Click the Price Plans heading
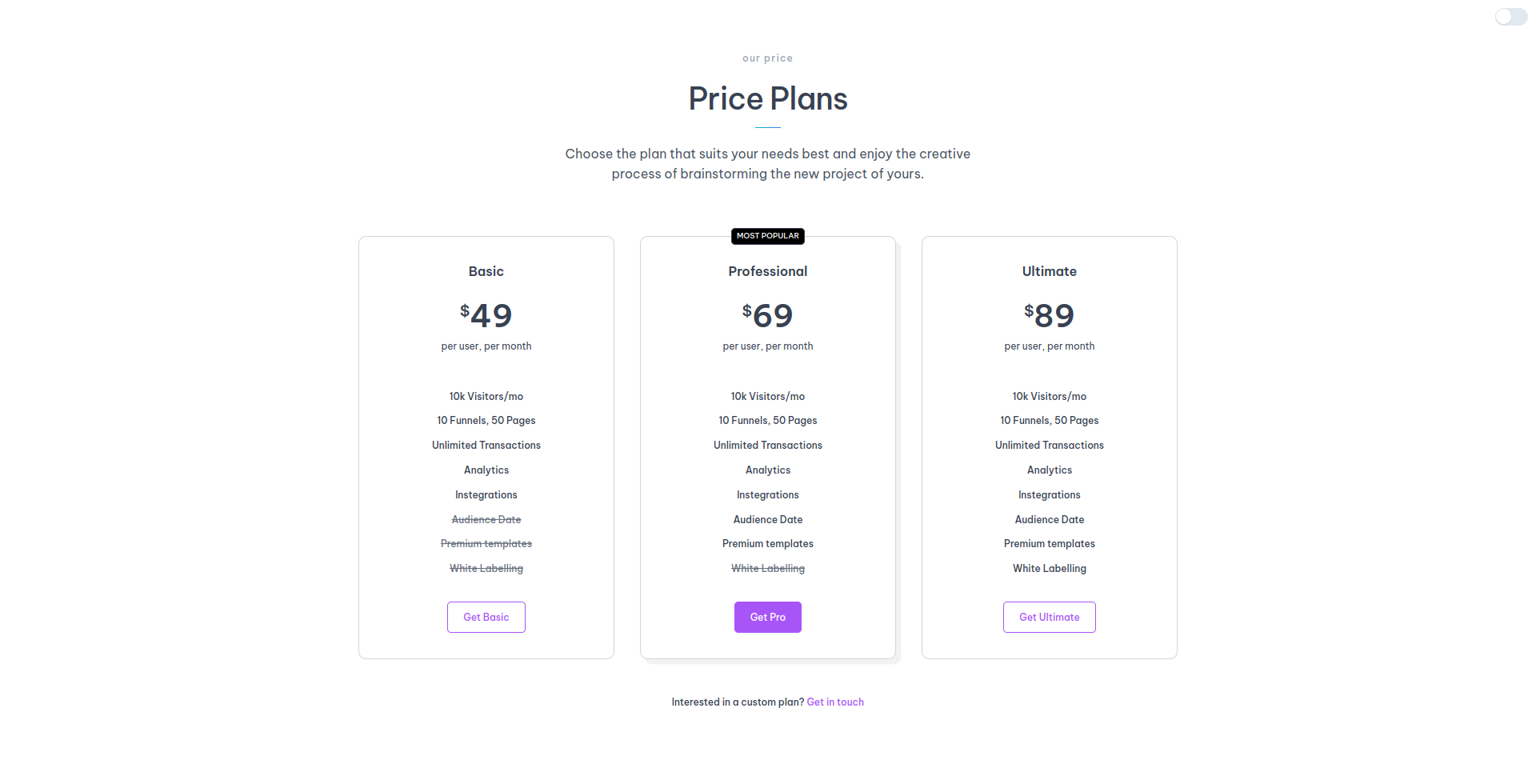Screen dimensions: 1536x784 [x=767, y=99]
